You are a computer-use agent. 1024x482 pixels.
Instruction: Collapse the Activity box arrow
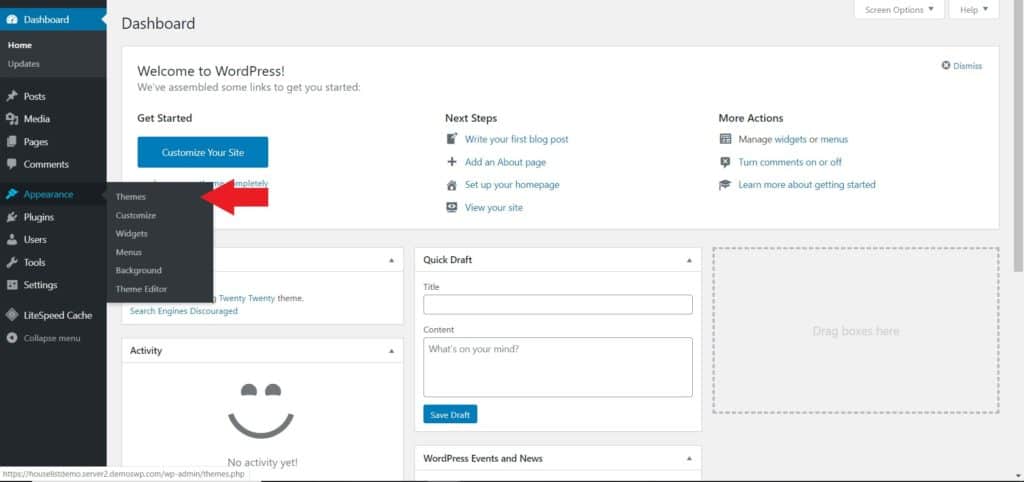[391, 351]
